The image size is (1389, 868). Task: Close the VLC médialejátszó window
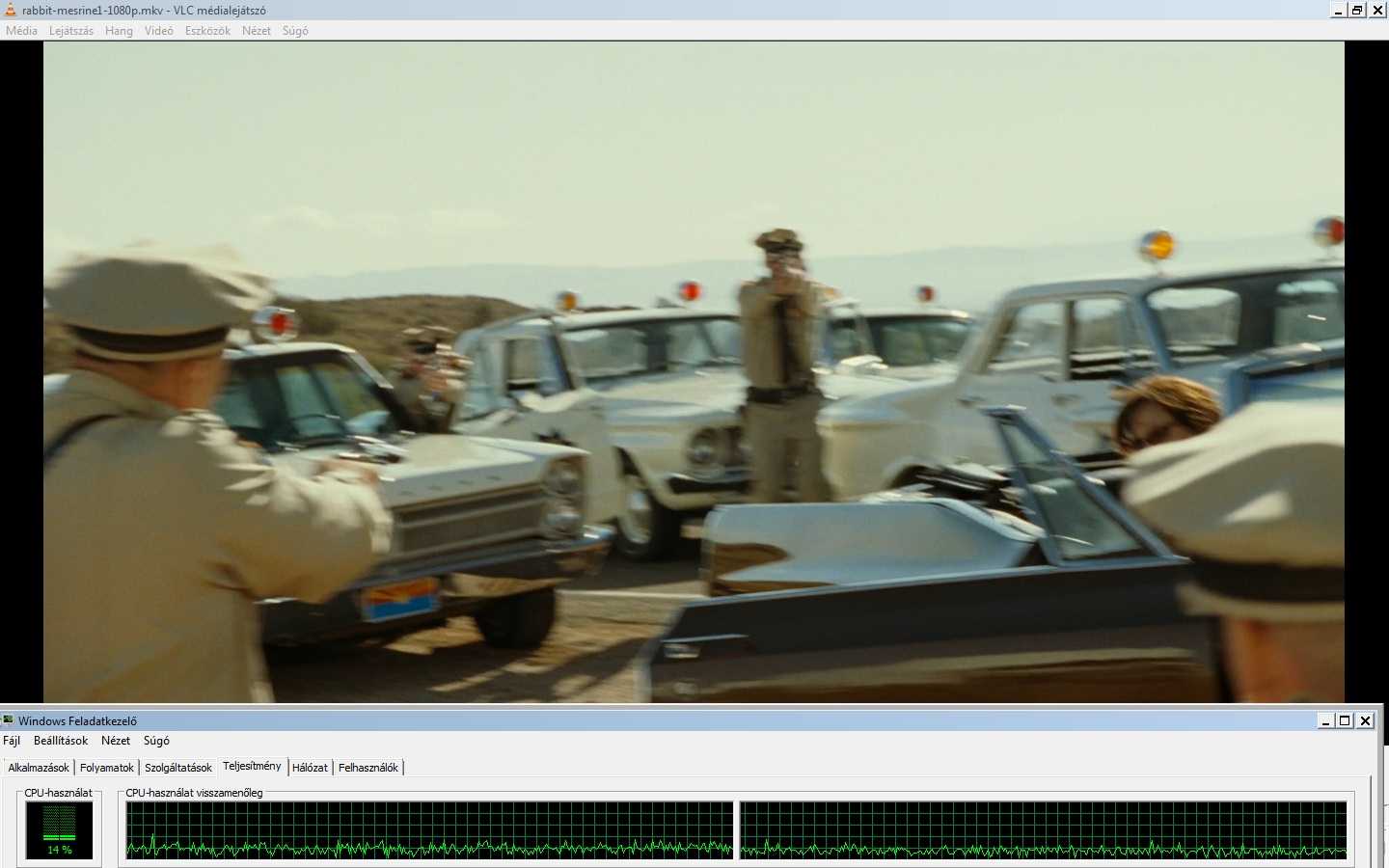[x=1377, y=10]
